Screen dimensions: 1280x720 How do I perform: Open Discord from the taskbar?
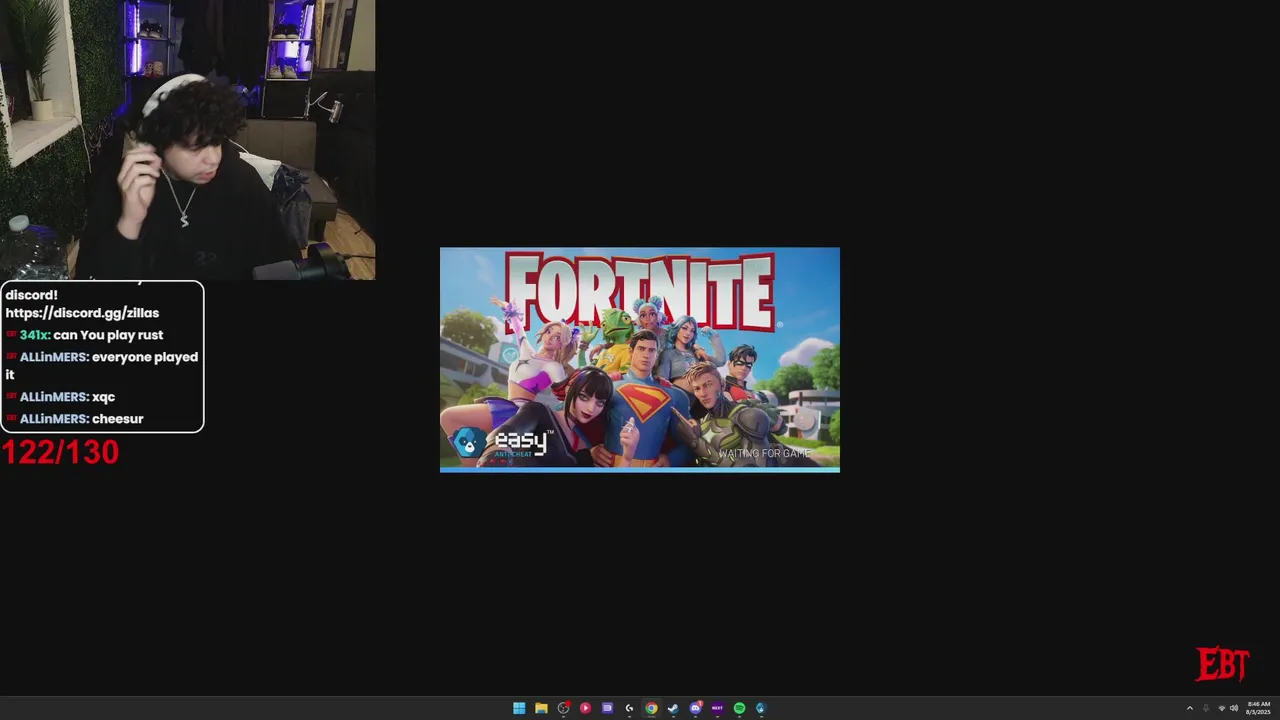(x=695, y=708)
